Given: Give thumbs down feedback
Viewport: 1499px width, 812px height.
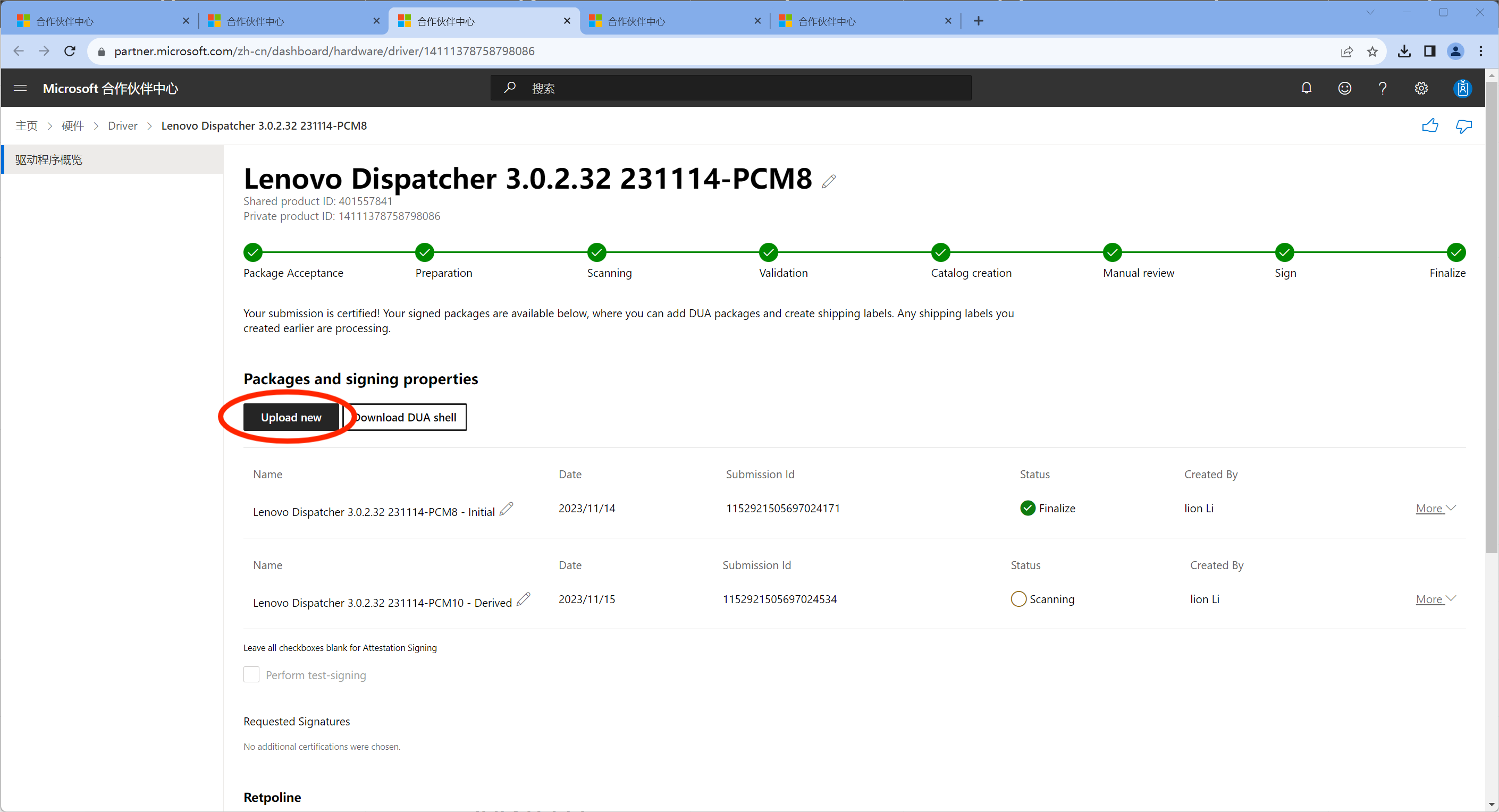Looking at the screenshot, I should click(1463, 125).
